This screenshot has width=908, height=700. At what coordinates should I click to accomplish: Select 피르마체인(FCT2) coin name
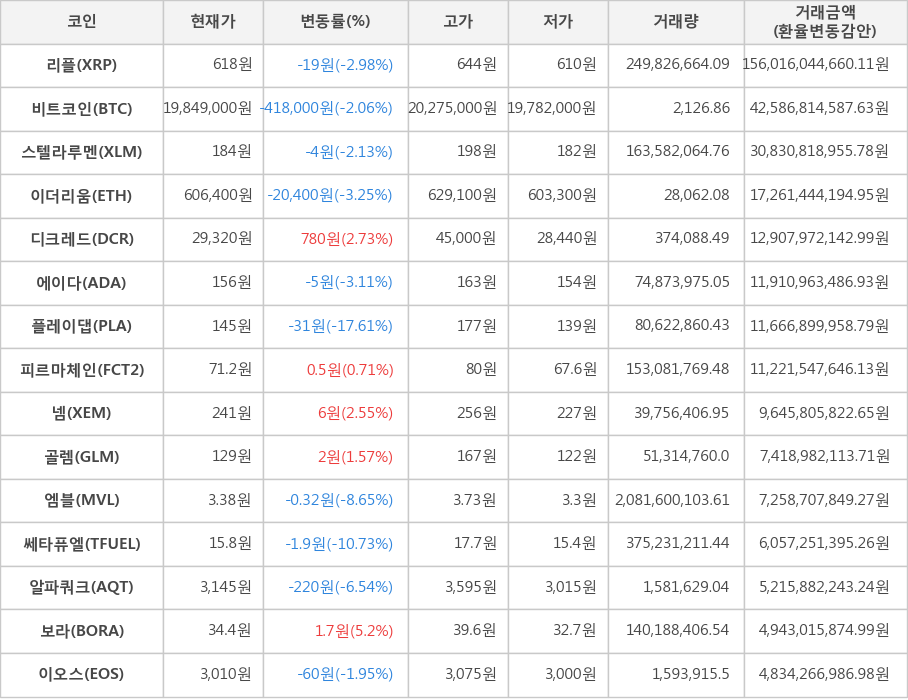click(82, 370)
